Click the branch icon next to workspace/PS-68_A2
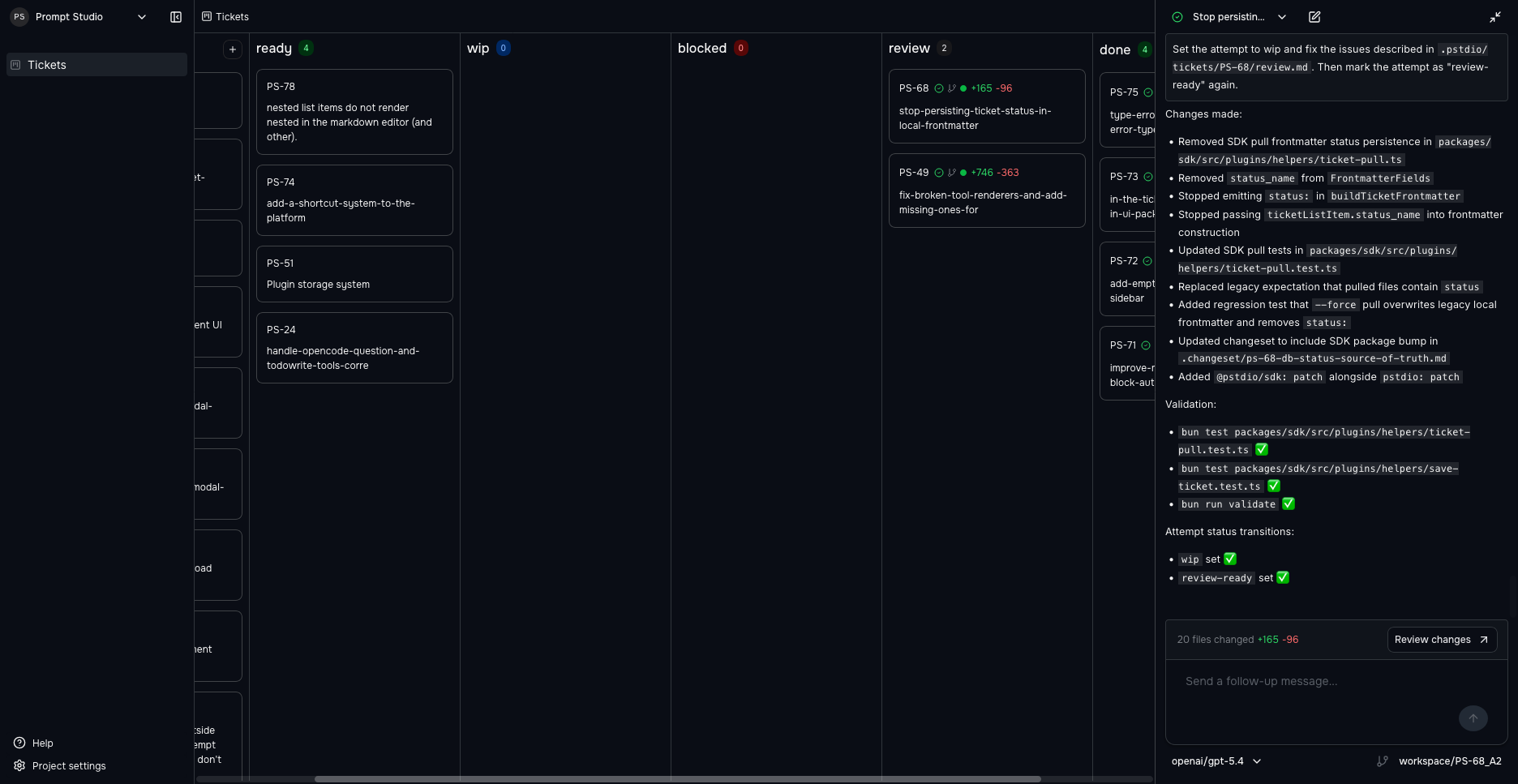The height and width of the screenshot is (784, 1518). pyautogui.click(x=1383, y=761)
